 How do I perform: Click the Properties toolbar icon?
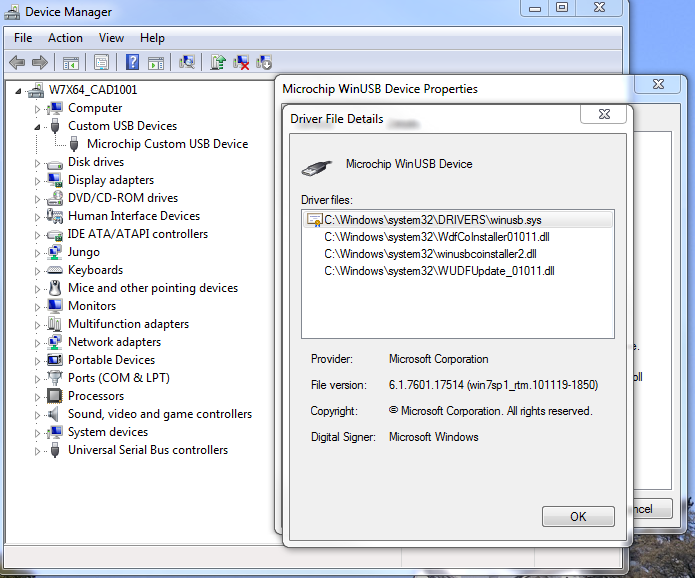[102, 62]
